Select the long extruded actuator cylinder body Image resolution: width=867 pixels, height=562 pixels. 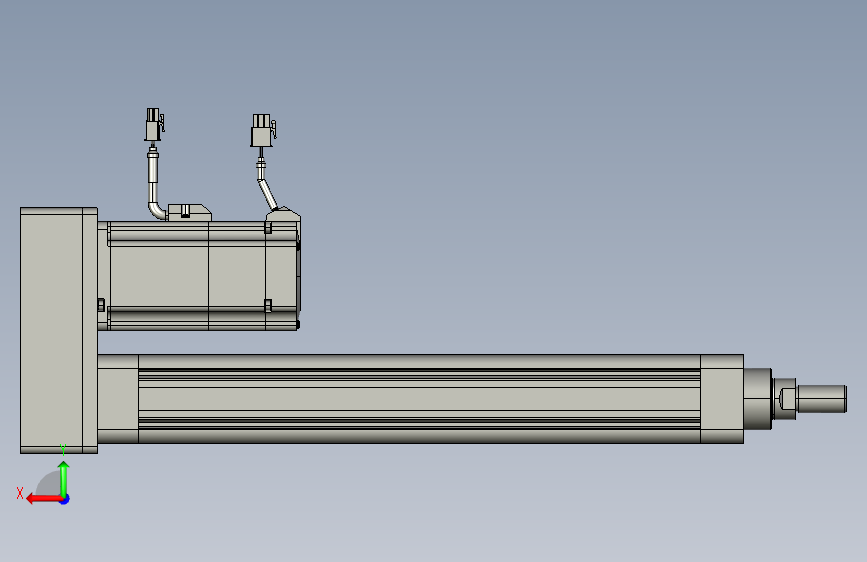419,398
